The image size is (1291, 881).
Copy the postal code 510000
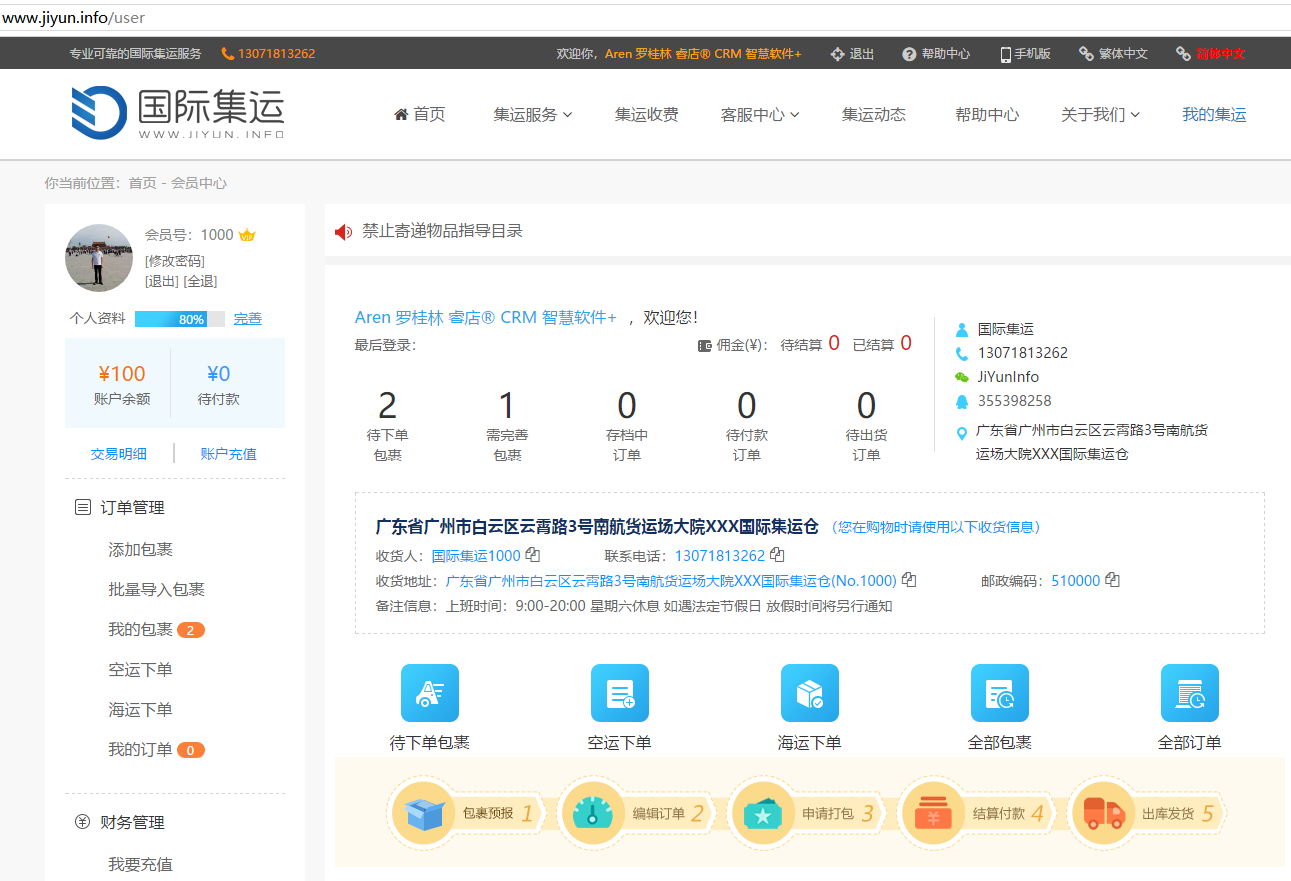click(x=1112, y=580)
